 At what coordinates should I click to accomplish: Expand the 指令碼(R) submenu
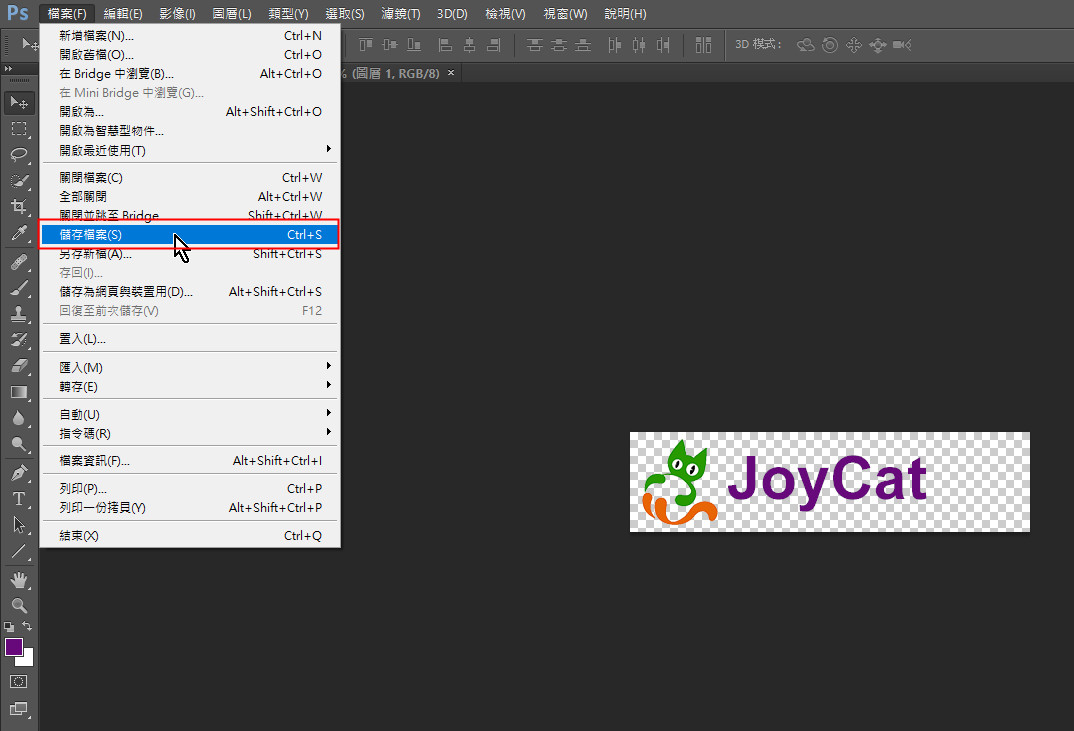click(190, 434)
